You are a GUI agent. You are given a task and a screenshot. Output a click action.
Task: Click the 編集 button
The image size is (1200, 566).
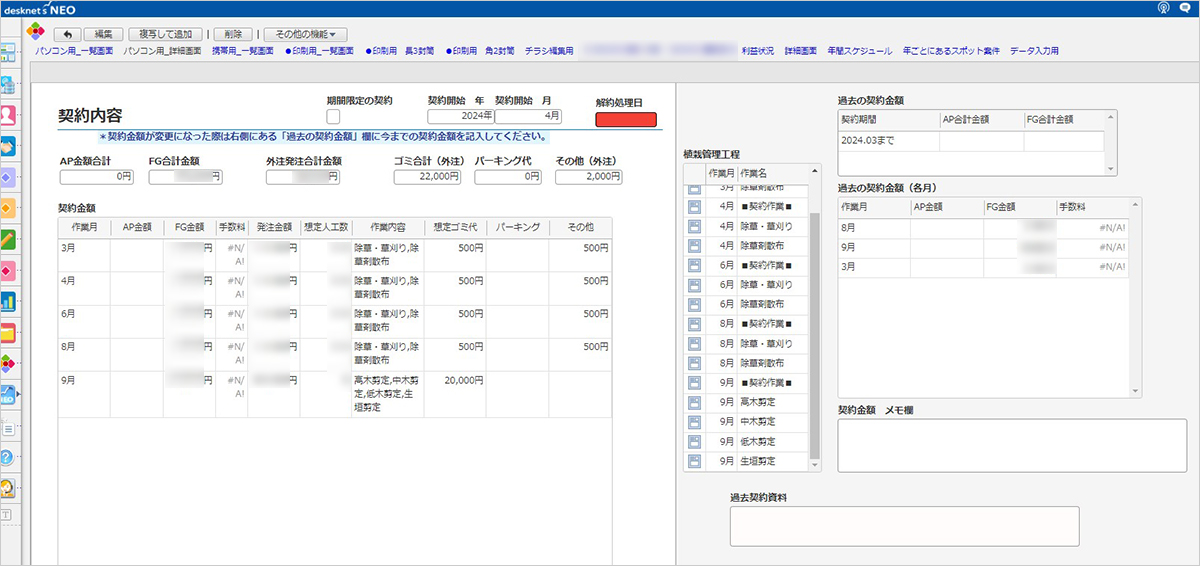pyautogui.click(x=102, y=34)
